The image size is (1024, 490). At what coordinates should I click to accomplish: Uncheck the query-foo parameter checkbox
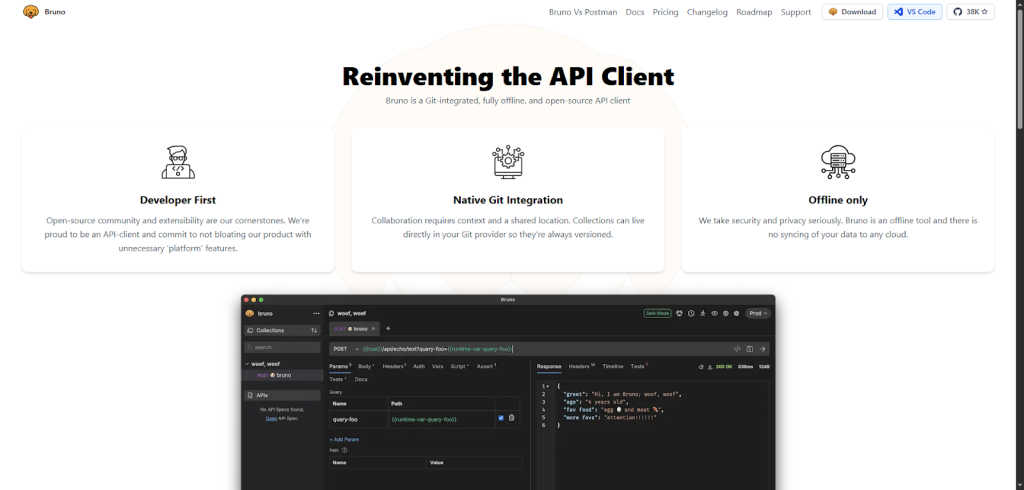pos(501,418)
